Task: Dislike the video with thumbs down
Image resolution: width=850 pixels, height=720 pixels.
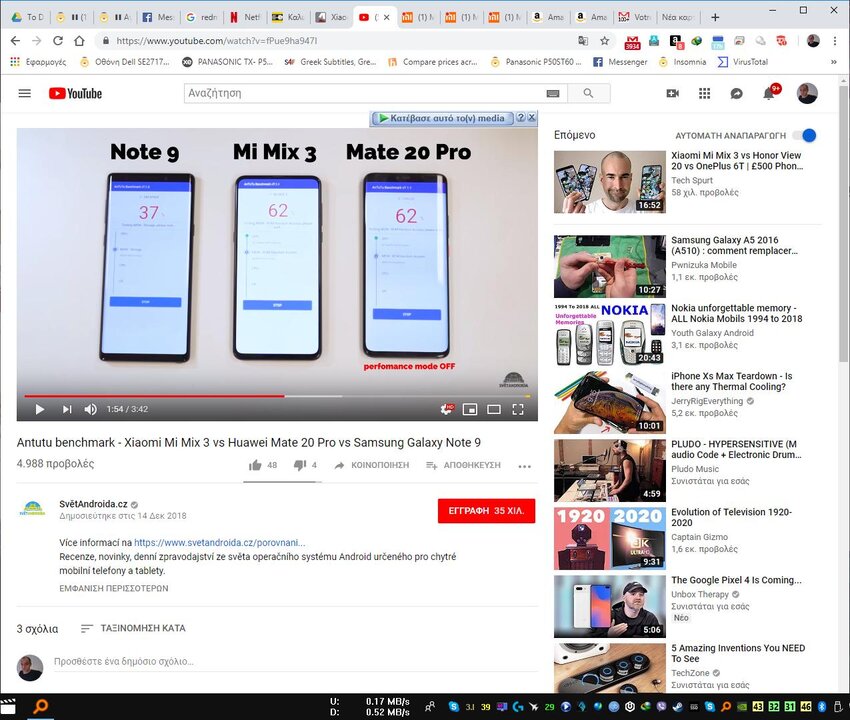Action: point(300,465)
